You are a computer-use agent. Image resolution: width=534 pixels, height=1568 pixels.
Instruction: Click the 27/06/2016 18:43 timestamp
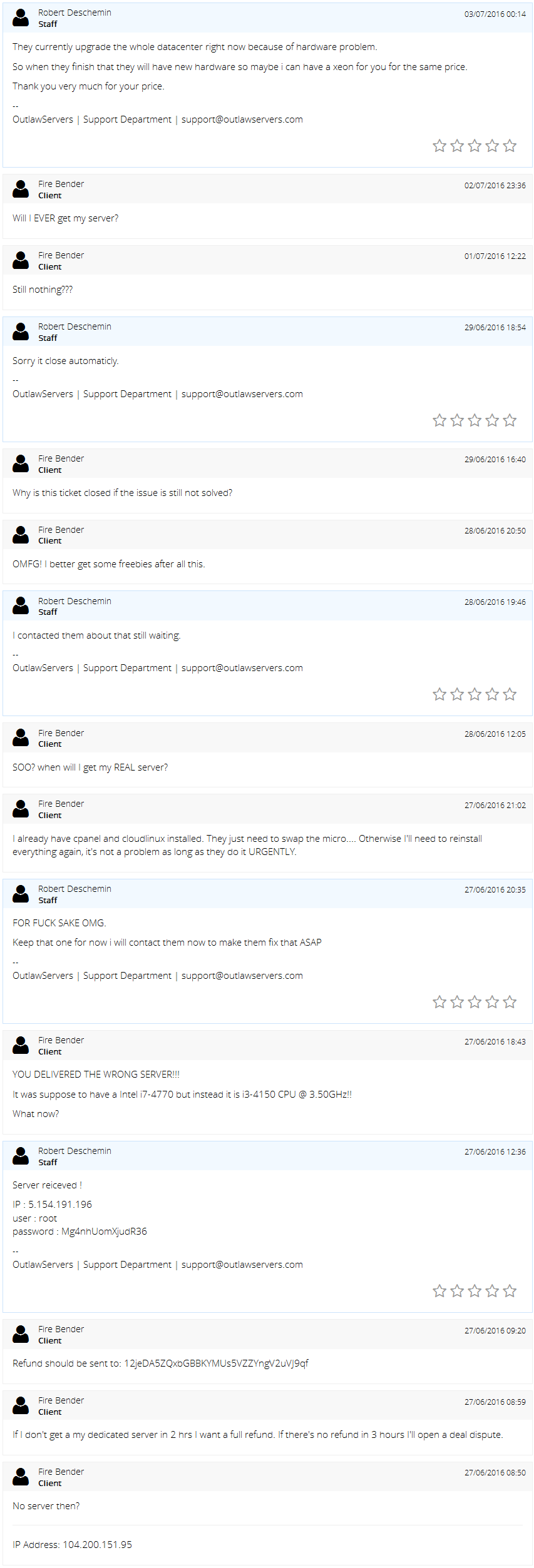coord(495,1042)
